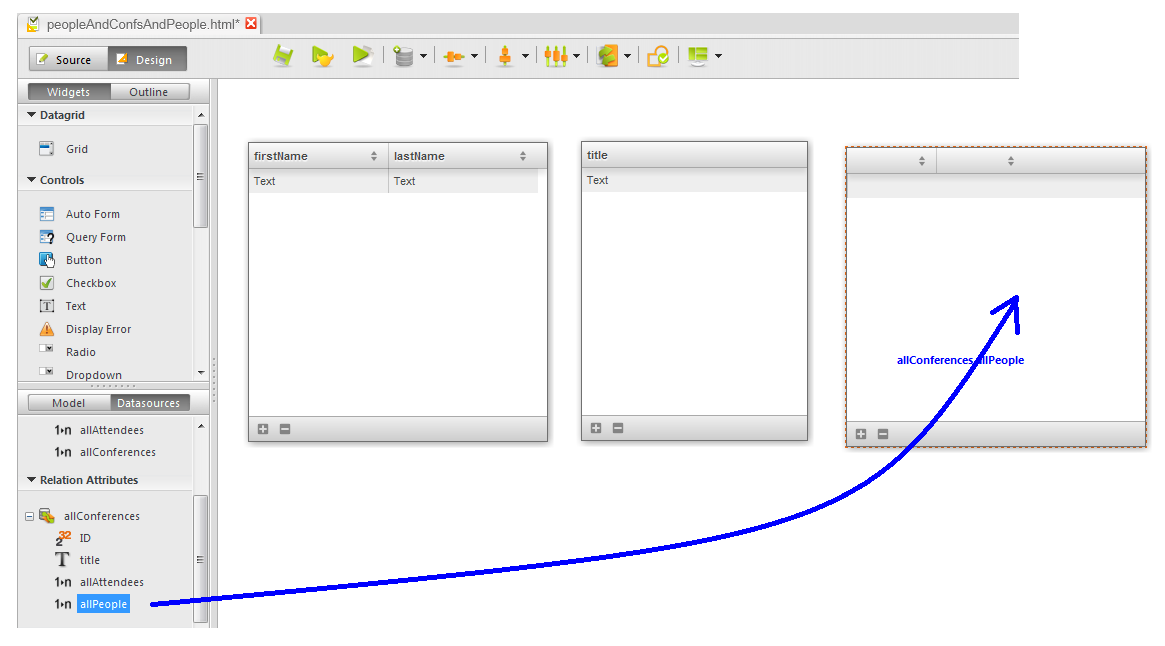Close the peopleAndConfsAndPeople.html tab
The width and height of the screenshot is (1165, 646).
[x=251, y=23]
